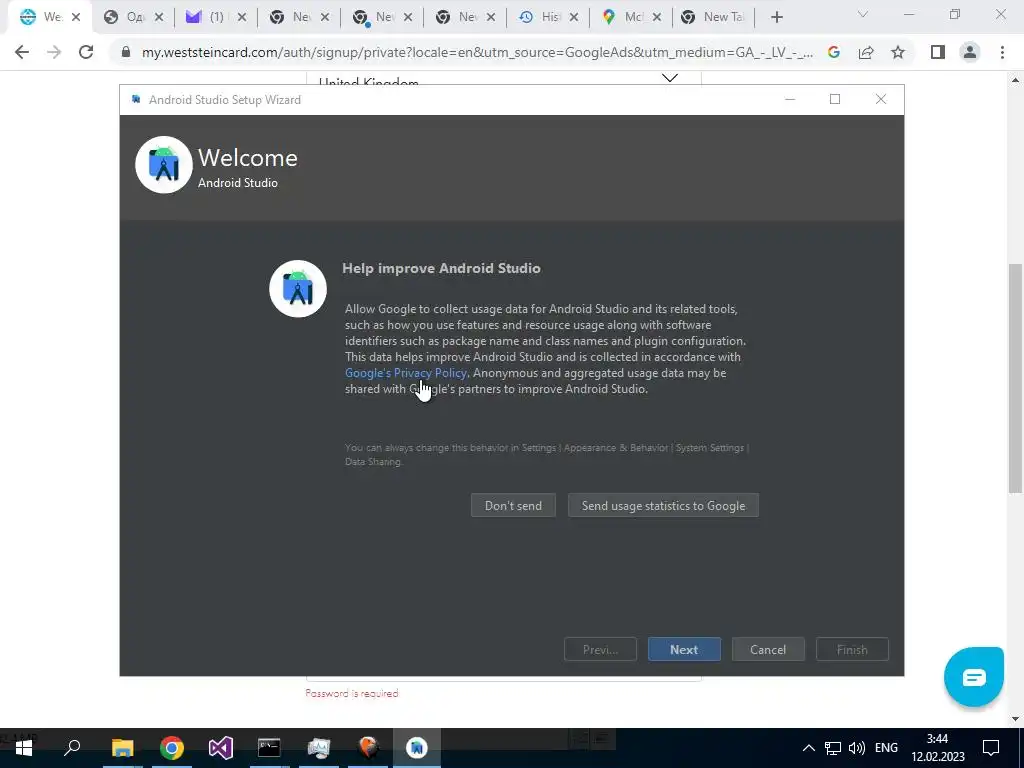The image size is (1024, 768).
Task: Close the History tab
Action: click(x=573, y=18)
